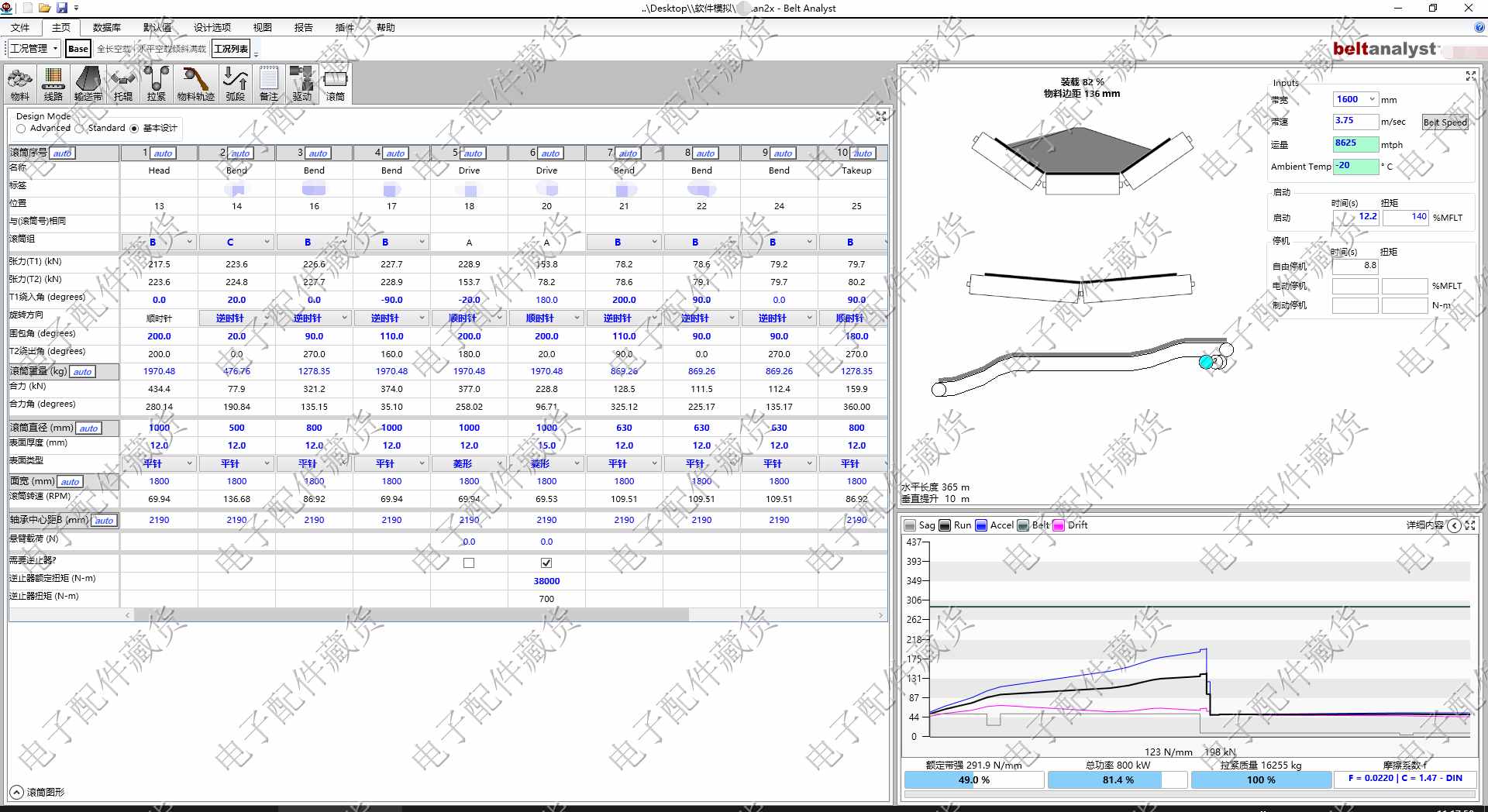
Task: Select the Base case button
Action: pyautogui.click(x=78, y=49)
